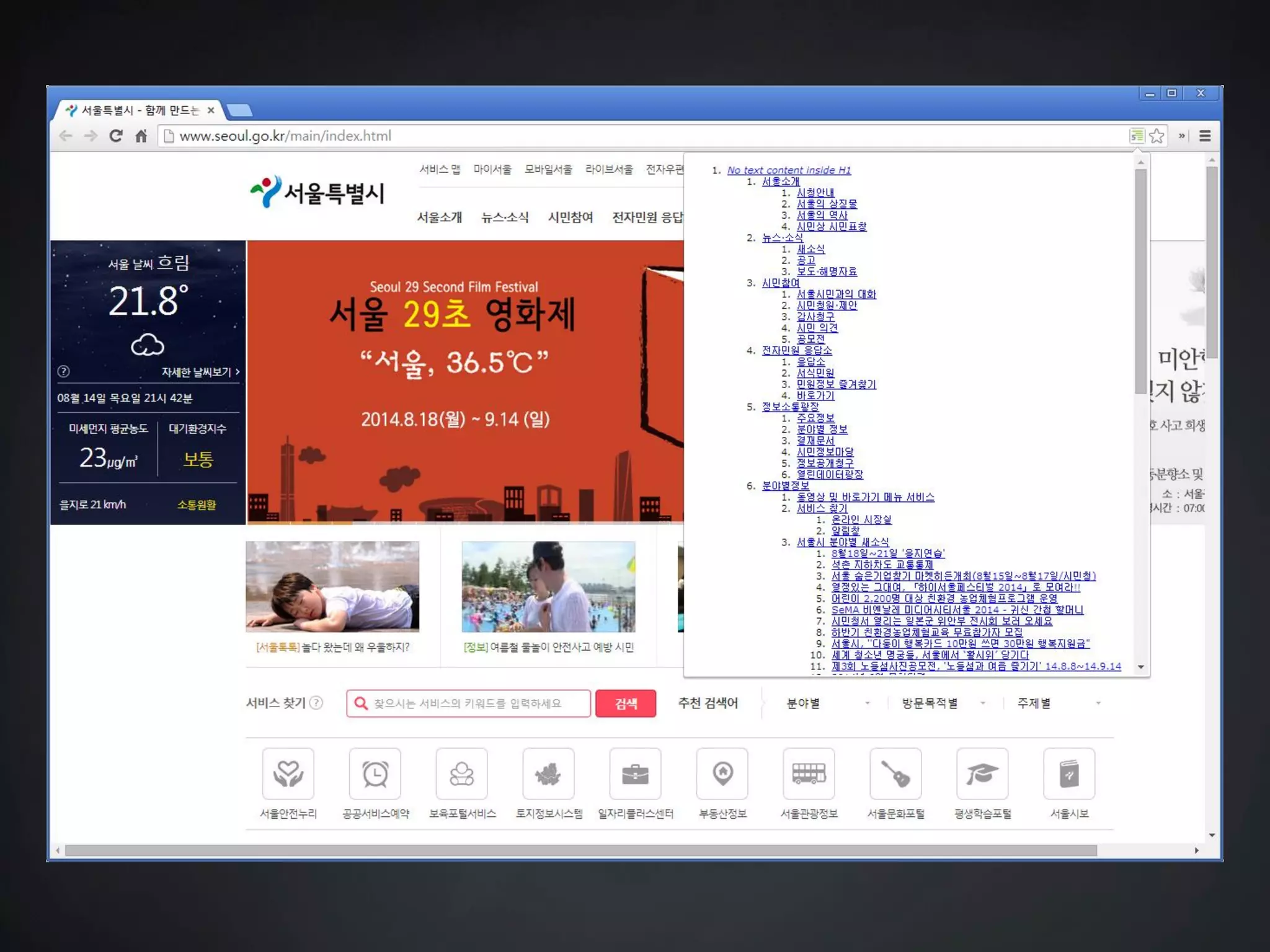Image resolution: width=1270 pixels, height=952 pixels.
Task: Open the 공공서비스예약 clock icon
Action: pyautogui.click(x=375, y=773)
